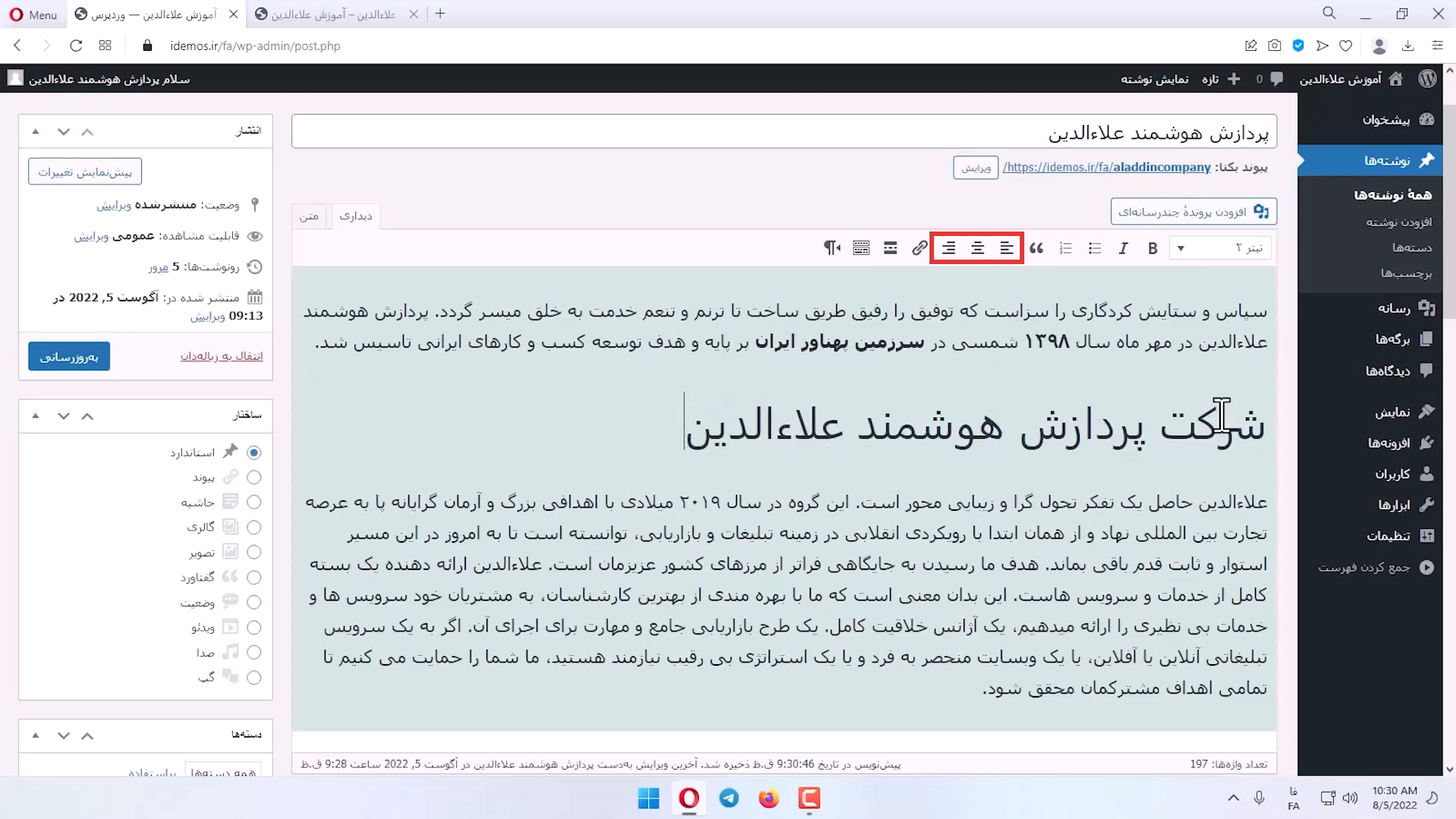This screenshot has width=1456, height=819.
Task: Move انتشار panel up
Action: pos(87,131)
